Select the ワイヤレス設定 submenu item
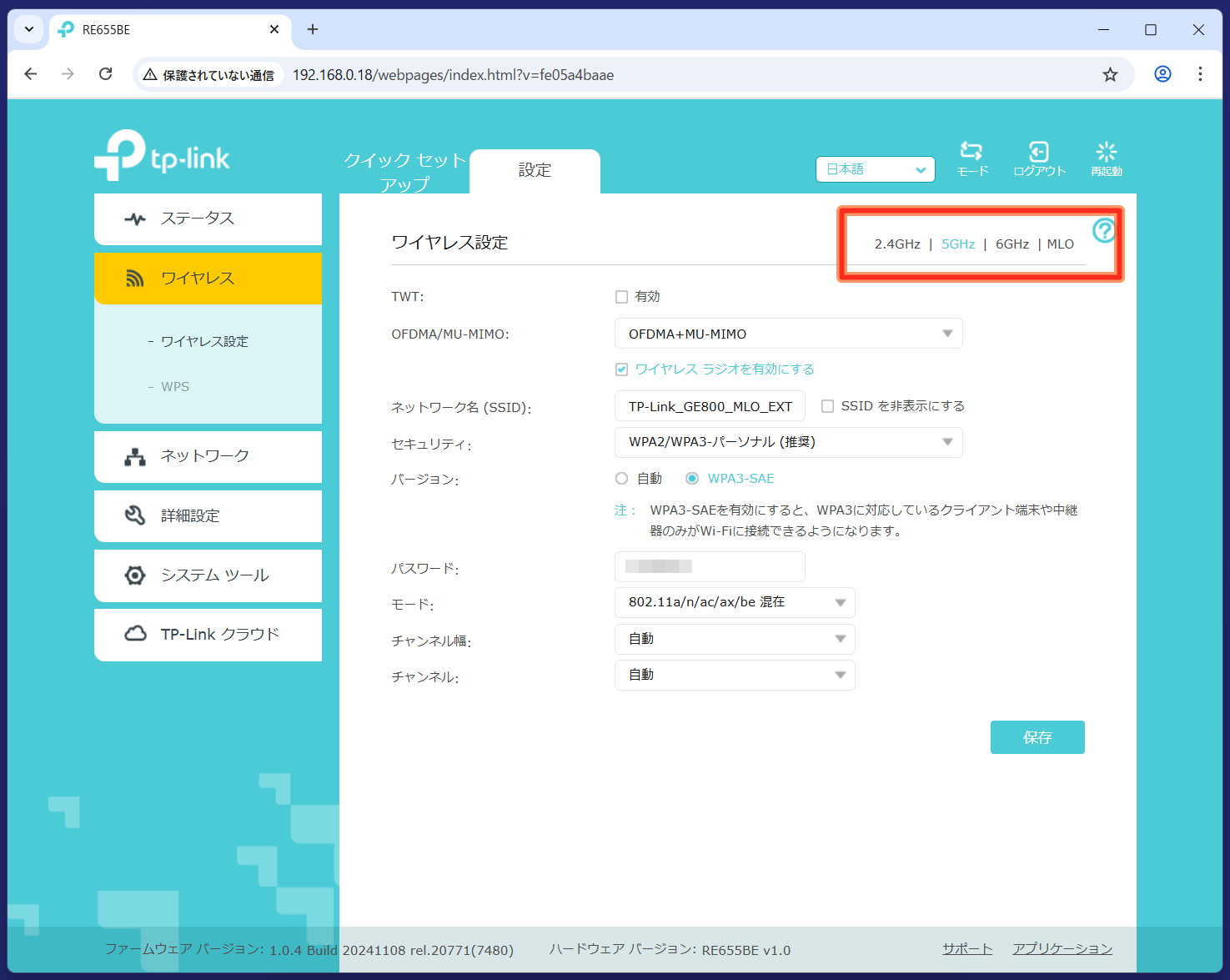 (204, 342)
